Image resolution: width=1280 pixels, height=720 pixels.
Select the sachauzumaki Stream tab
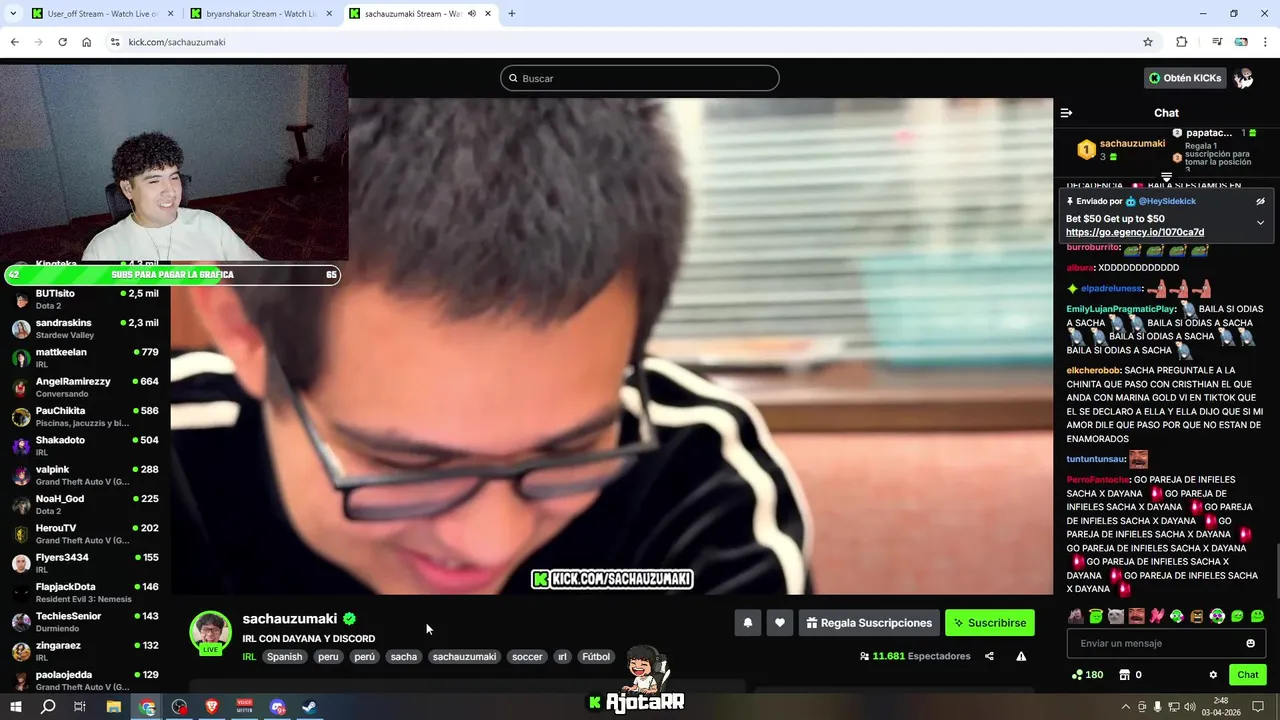pyautogui.click(x=420, y=14)
